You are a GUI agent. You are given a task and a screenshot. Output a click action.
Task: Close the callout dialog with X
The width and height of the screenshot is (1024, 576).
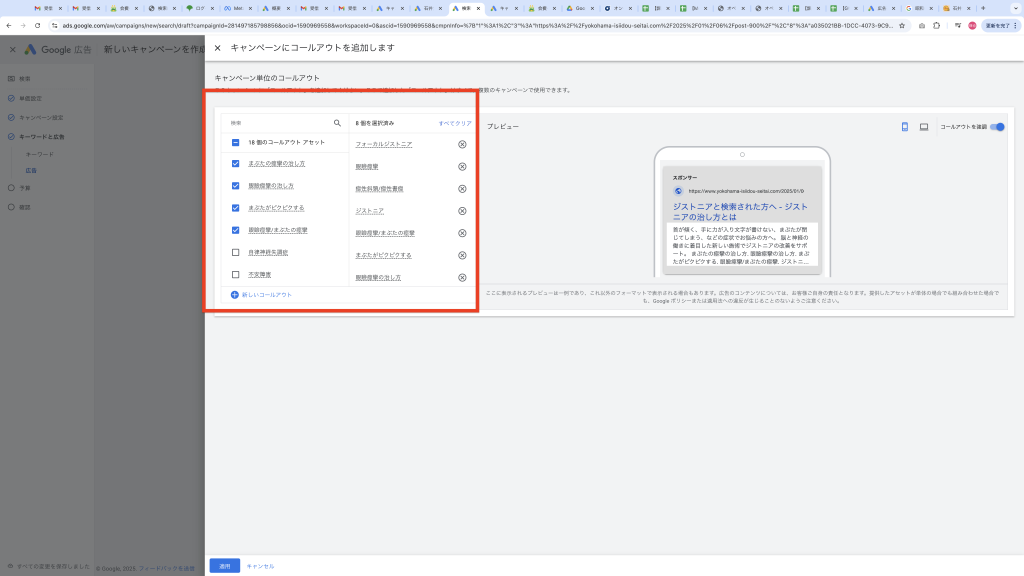[218, 47]
